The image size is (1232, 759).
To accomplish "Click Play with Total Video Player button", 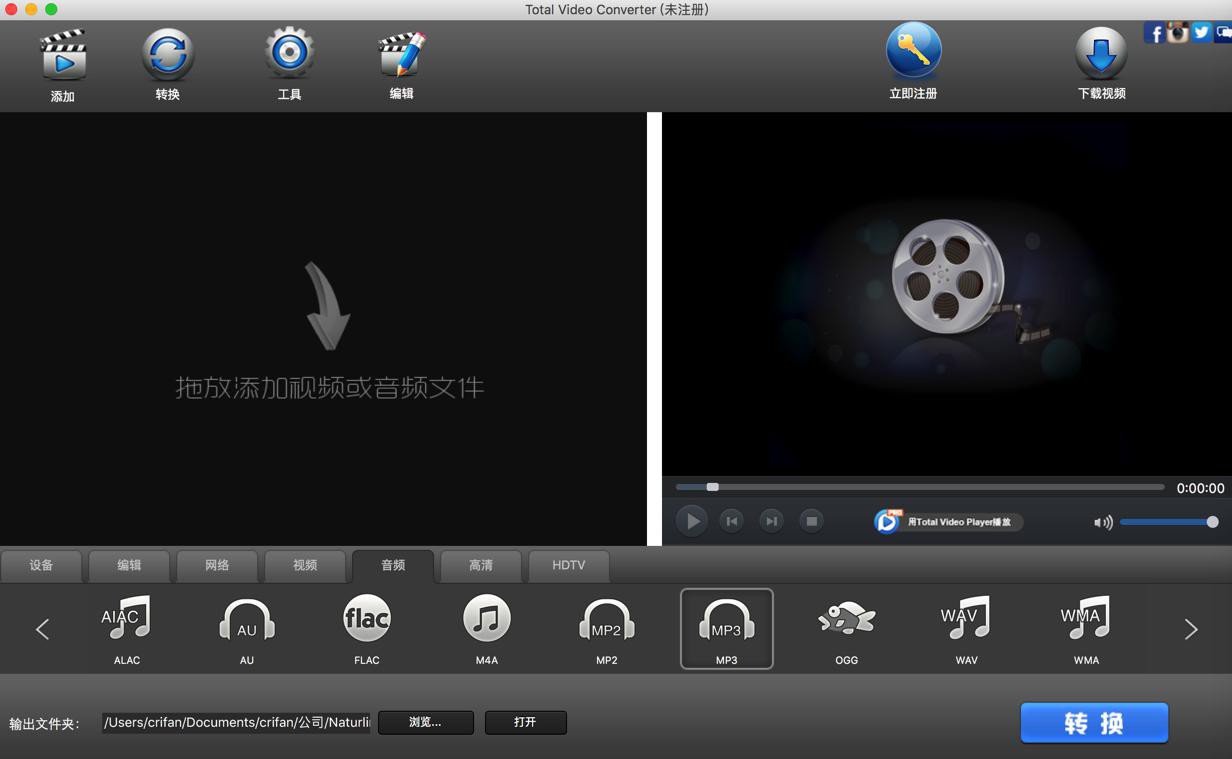I will point(948,521).
